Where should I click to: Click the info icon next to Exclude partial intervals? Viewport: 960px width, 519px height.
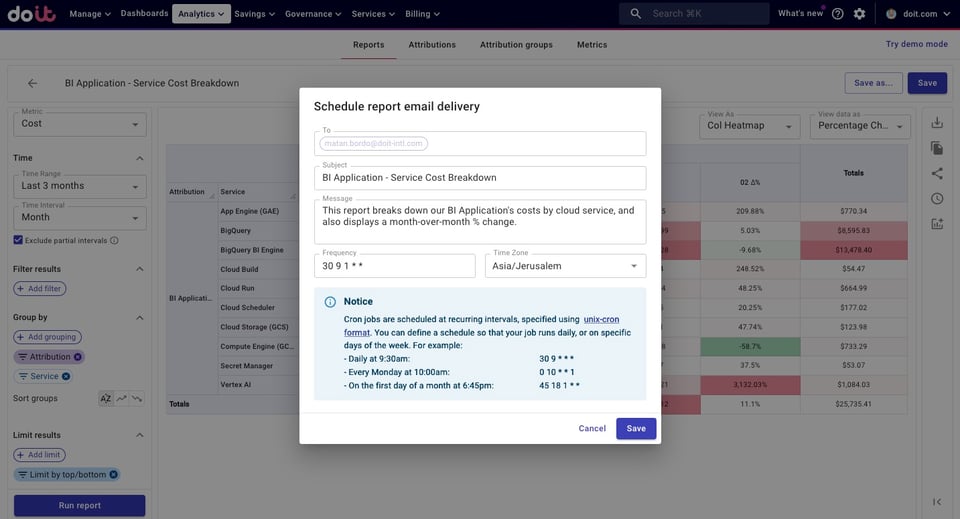[114, 241]
